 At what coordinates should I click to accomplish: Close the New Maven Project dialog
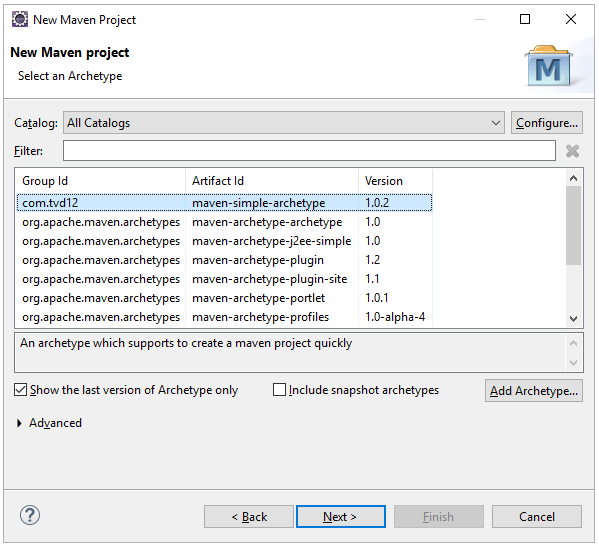(571, 19)
